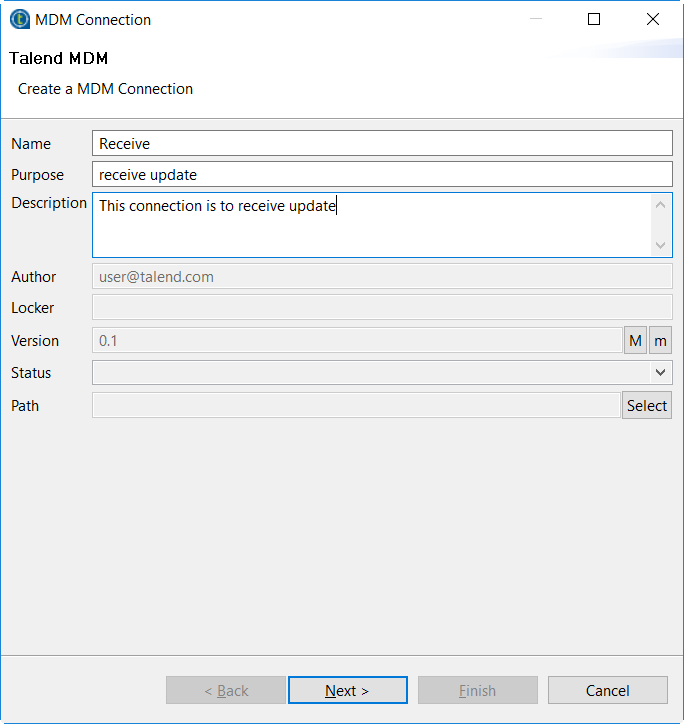This screenshot has width=684, height=724.
Task: Maximize the MDM Connection window
Action: [594, 19]
